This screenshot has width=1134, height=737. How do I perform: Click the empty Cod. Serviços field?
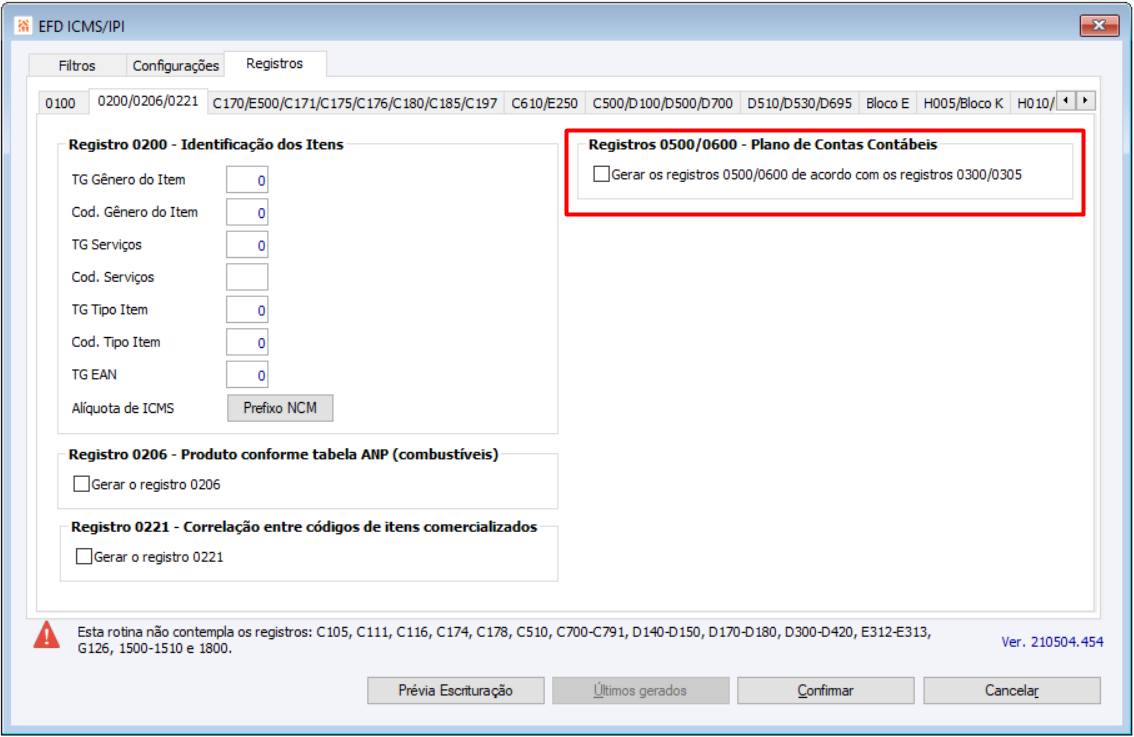(x=247, y=277)
